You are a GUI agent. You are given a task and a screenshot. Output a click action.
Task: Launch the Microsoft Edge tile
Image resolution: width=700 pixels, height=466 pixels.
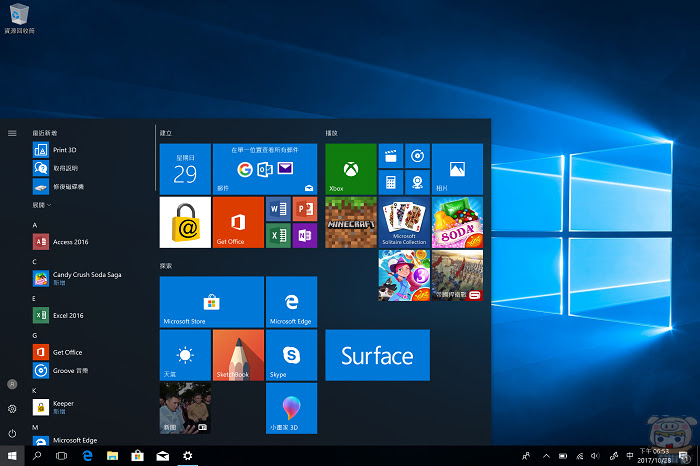pyautogui.click(x=292, y=302)
